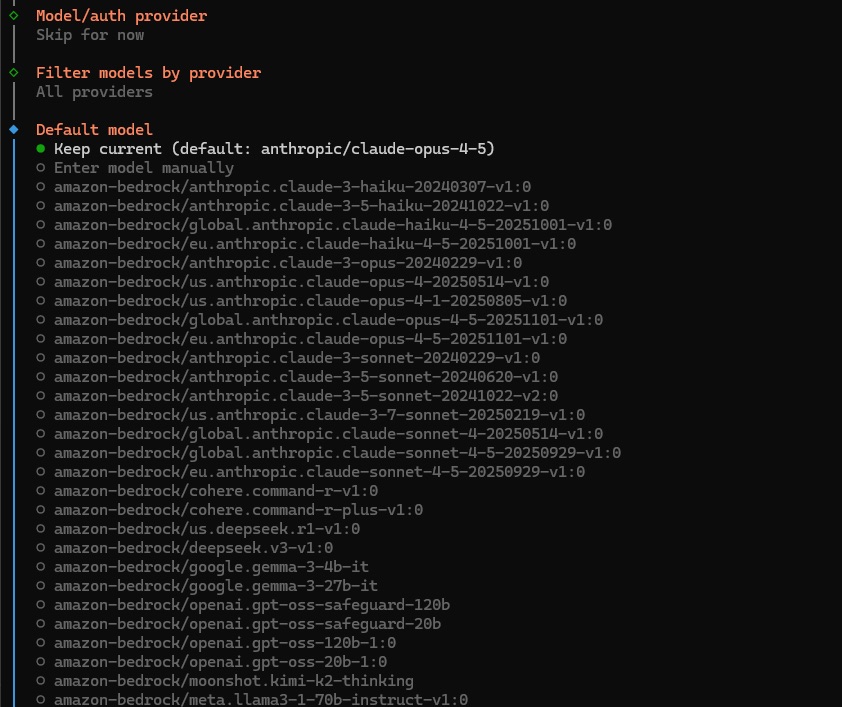Pick eu claude-sonnet-4-5-20250929 model
842x707 pixels.
point(324,472)
